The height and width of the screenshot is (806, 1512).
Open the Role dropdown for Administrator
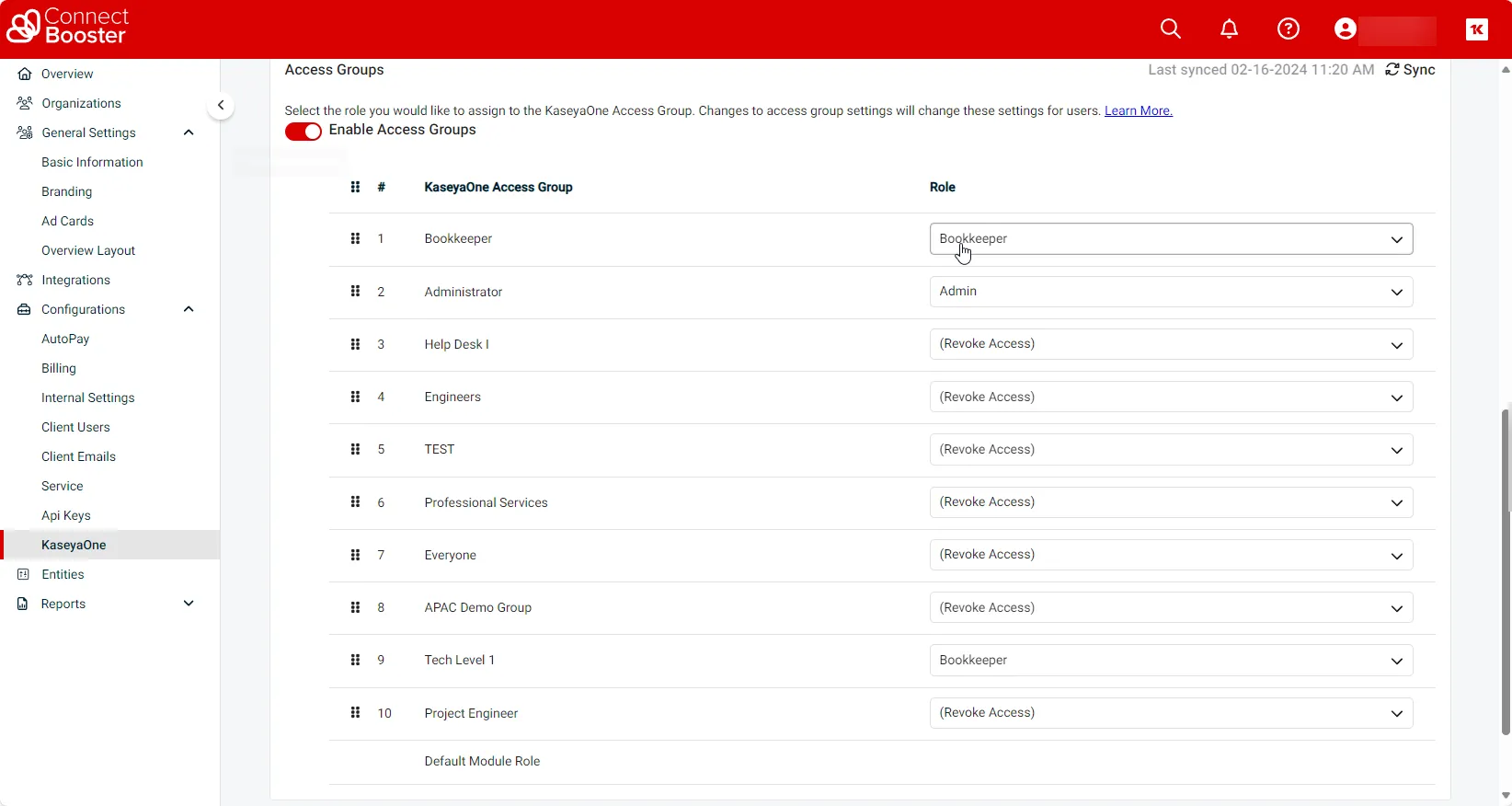(x=1170, y=292)
